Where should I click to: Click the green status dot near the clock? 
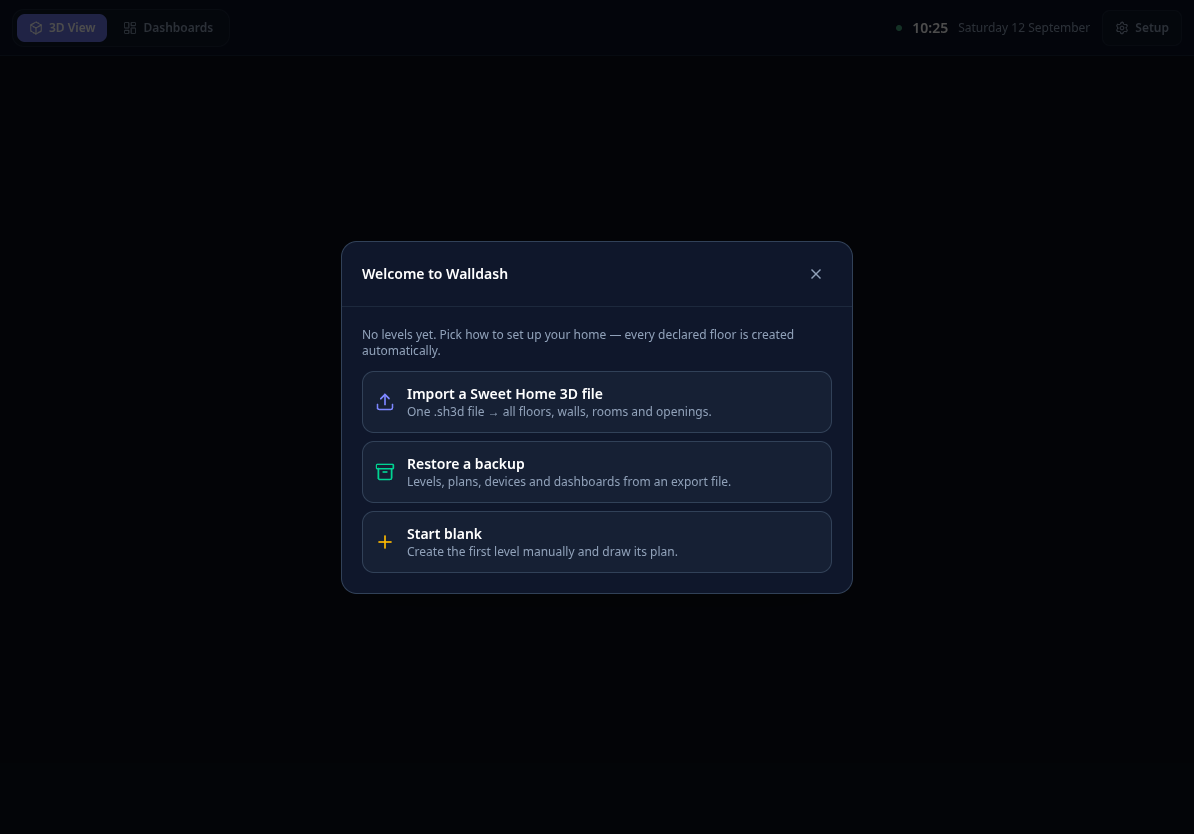click(x=899, y=28)
